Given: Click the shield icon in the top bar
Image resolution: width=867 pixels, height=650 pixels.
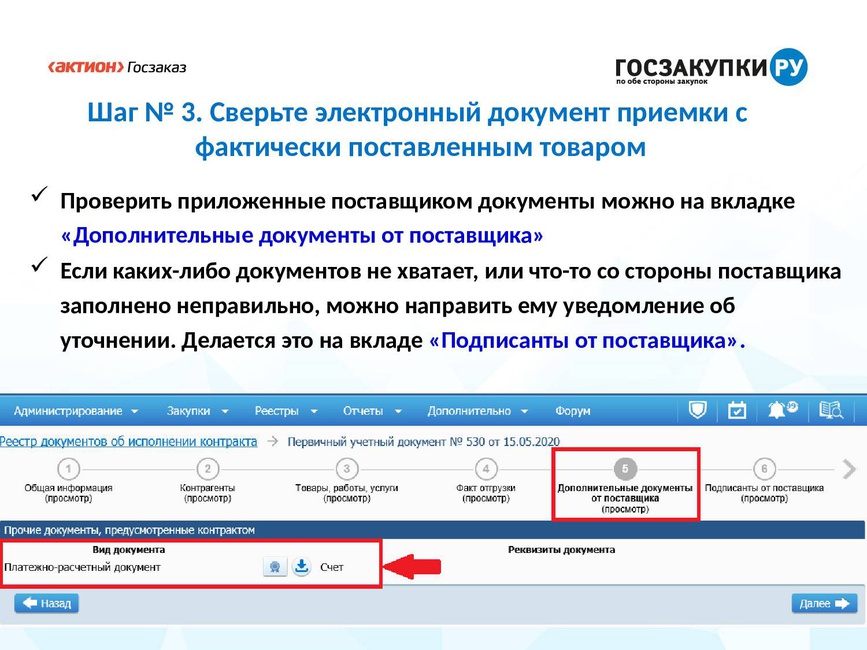Looking at the screenshot, I should coord(697,410).
